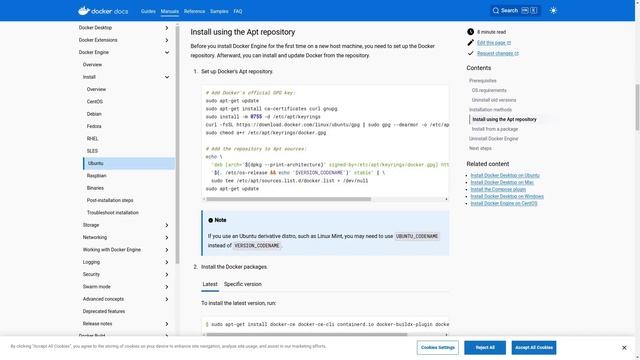
Task: Expand the Storage section chevron
Action: point(167,225)
